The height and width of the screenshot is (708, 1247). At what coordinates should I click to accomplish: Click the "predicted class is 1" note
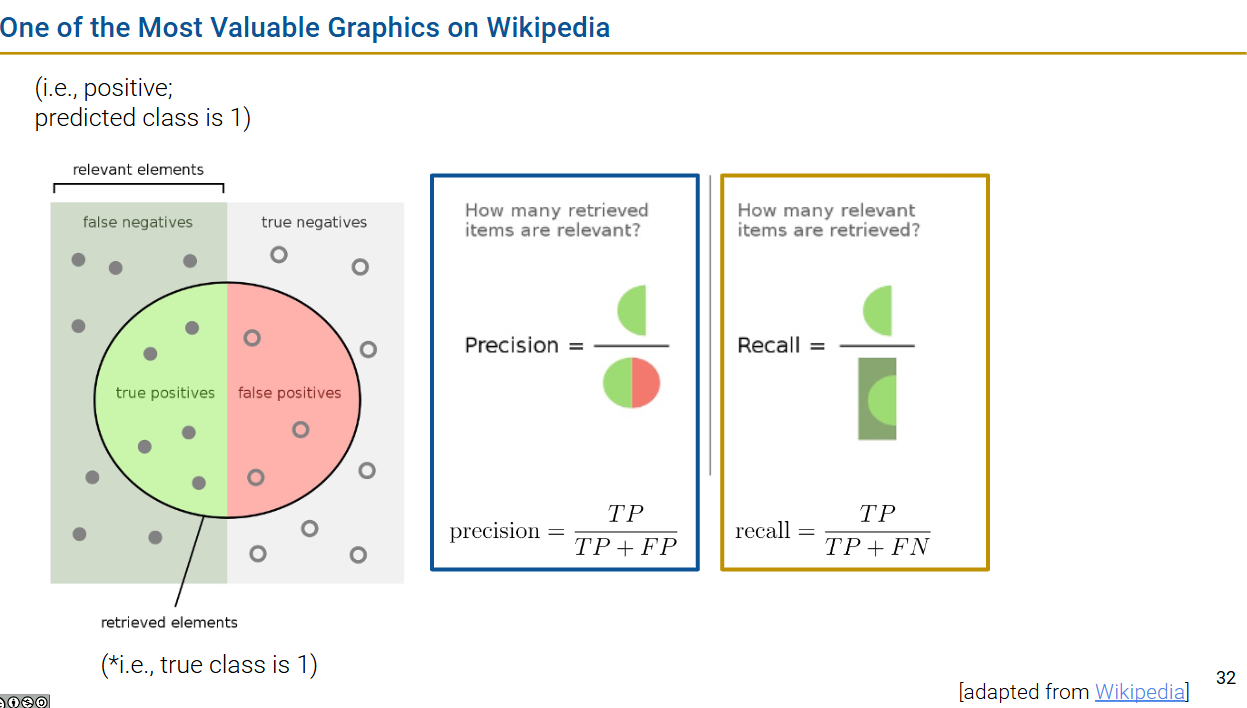[142, 118]
